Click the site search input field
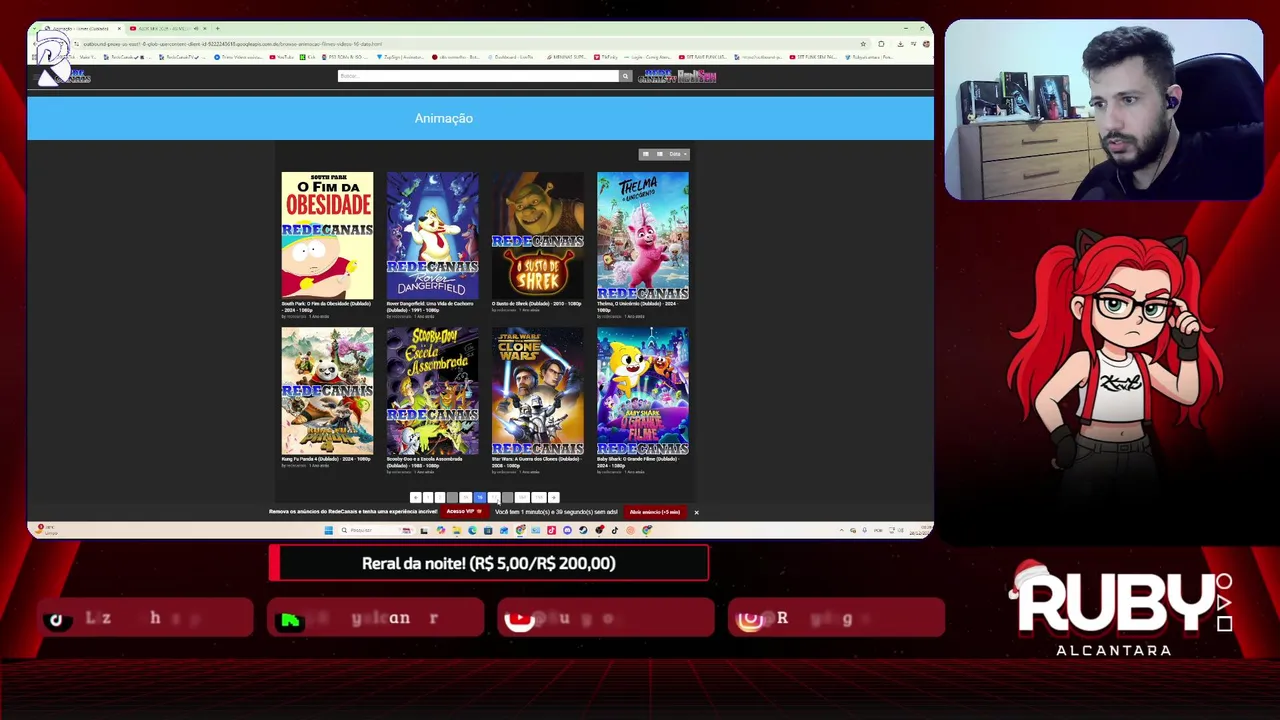 478,76
